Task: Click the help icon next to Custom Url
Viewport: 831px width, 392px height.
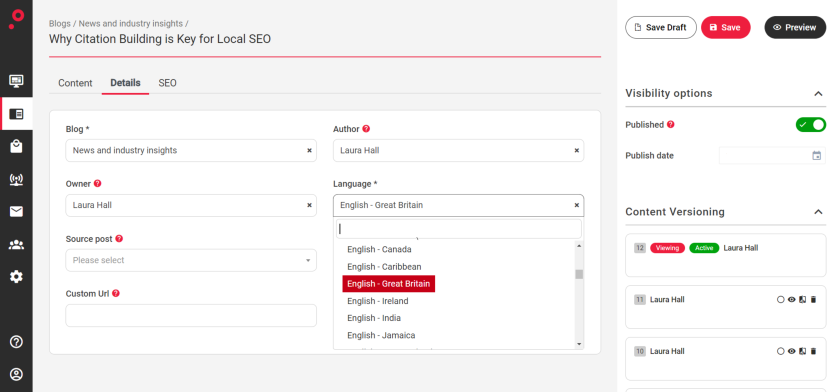Action: click(116, 293)
